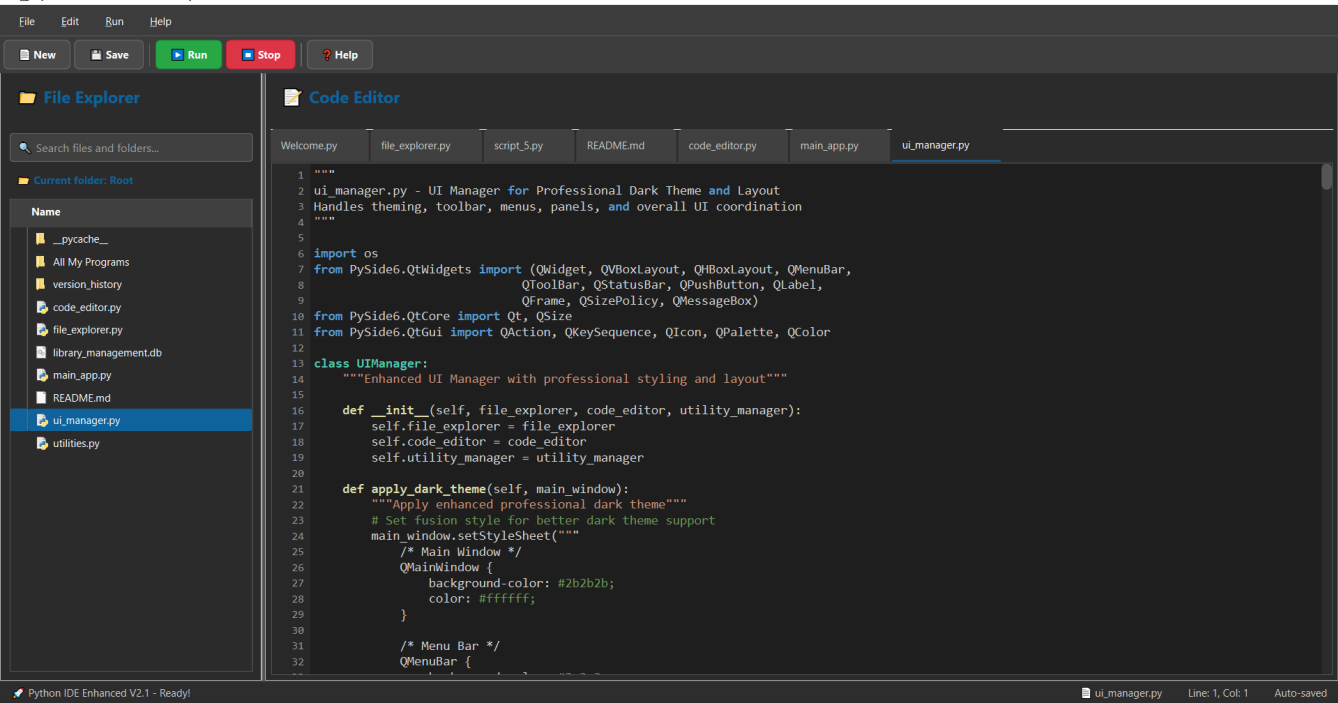Click the magnifier icon in the search box

click(x=24, y=147)
